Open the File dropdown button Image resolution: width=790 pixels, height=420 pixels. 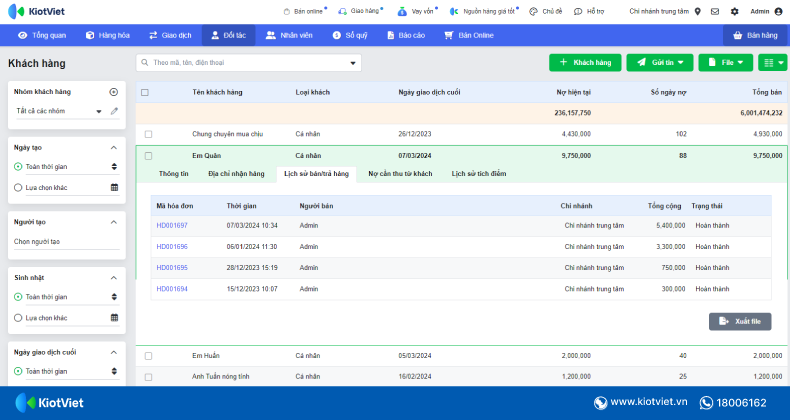[x=726, y=62]
